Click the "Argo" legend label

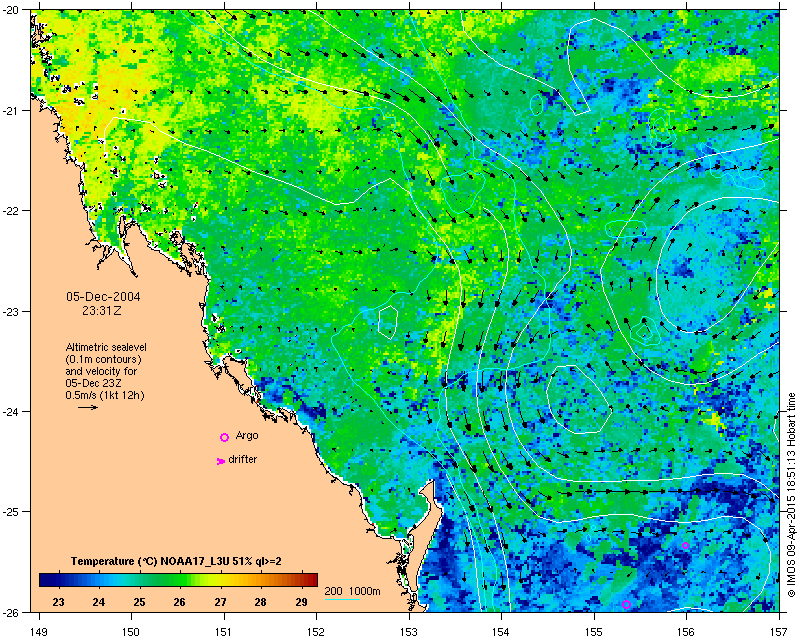247,436
